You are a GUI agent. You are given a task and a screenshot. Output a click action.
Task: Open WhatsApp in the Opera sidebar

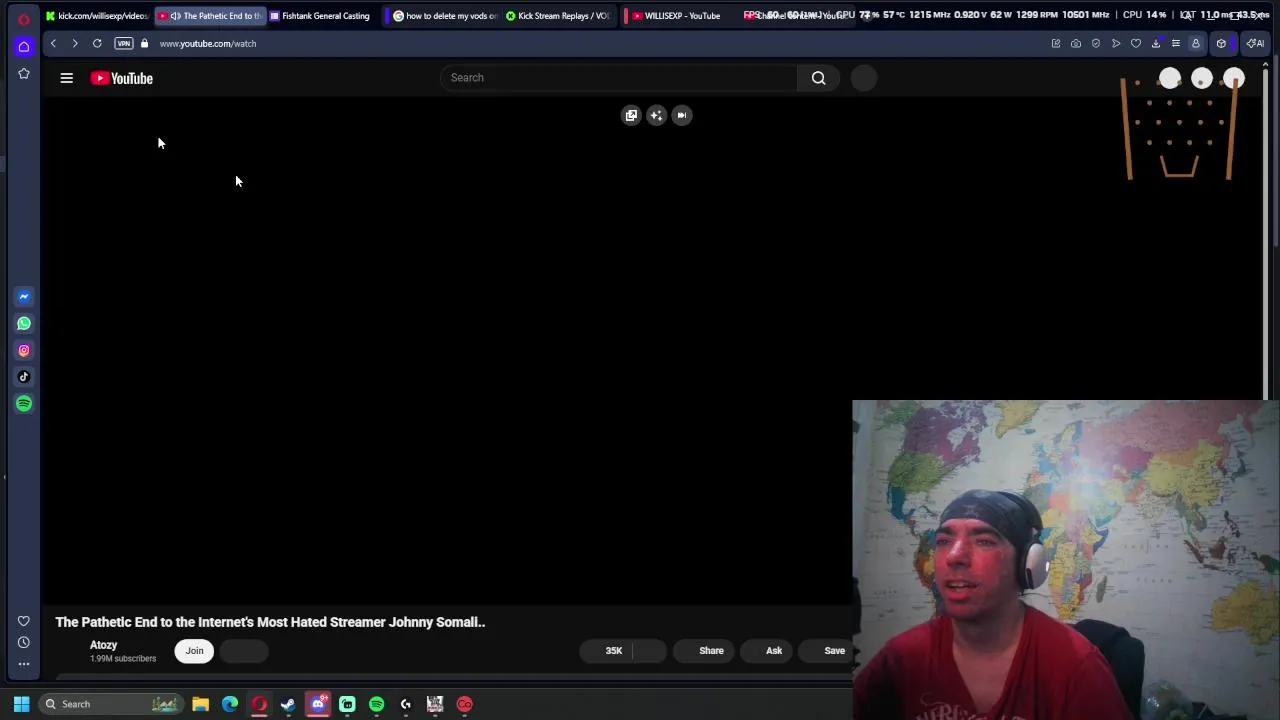point(24,323)
